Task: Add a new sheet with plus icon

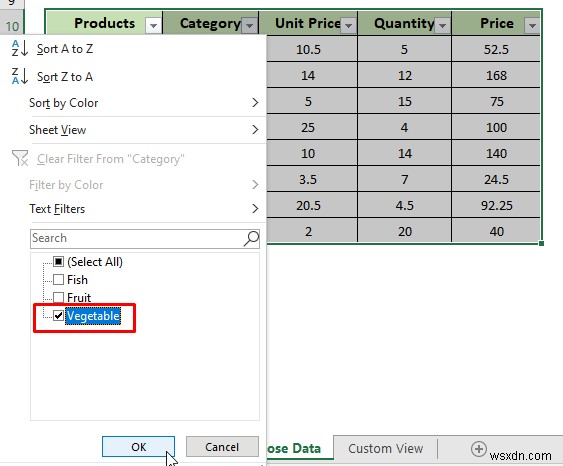Action: pyautogui.click(x=479, y=448)
